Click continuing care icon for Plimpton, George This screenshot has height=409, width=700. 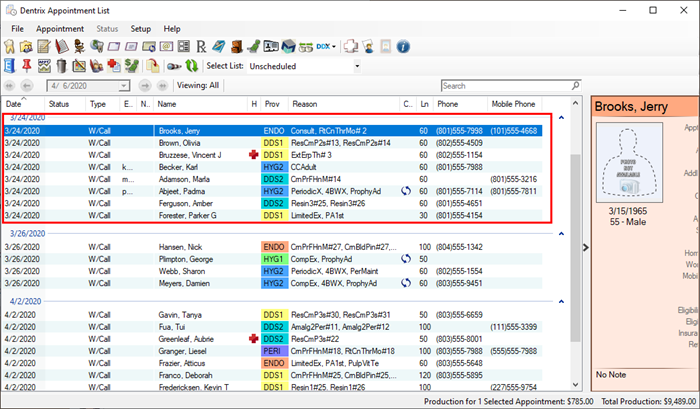tap(405, 259)
